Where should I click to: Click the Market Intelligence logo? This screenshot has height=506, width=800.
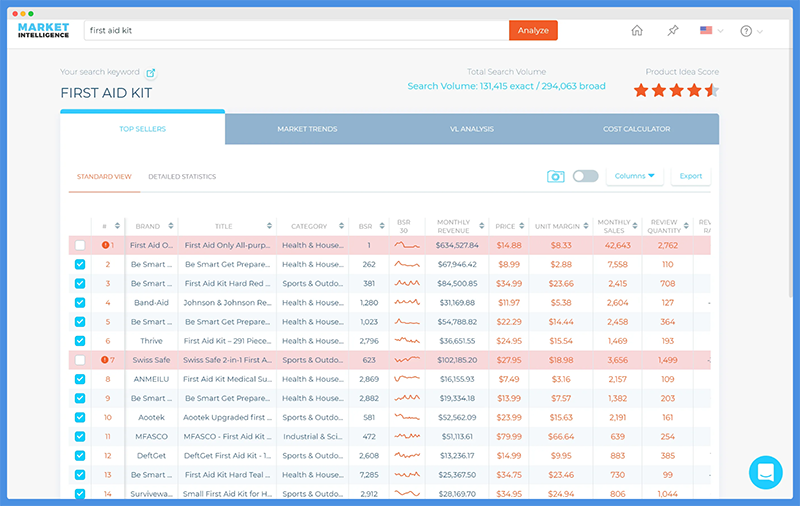(x=43, y=31)
